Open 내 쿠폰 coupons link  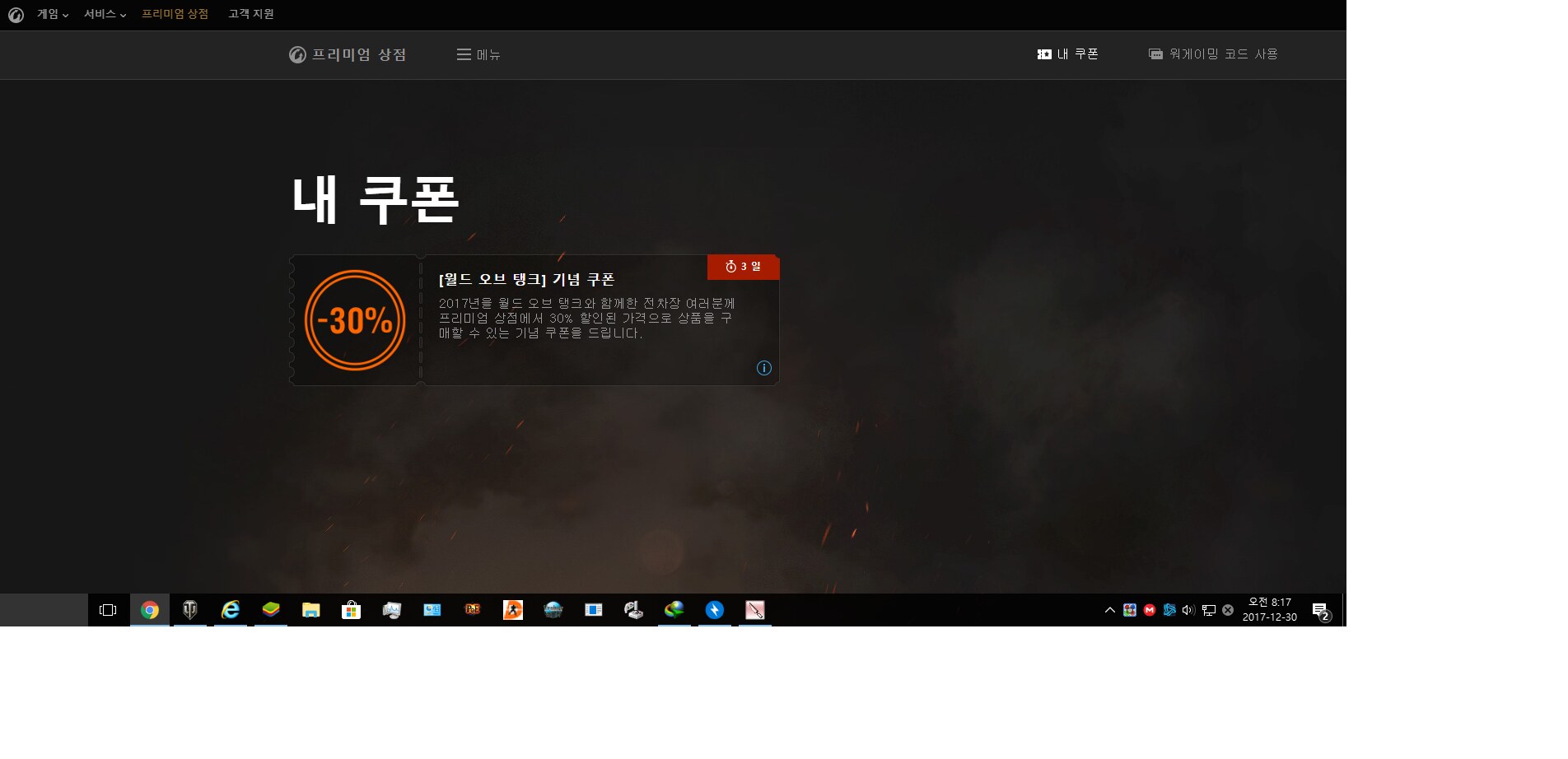[x=1067, y=54]
